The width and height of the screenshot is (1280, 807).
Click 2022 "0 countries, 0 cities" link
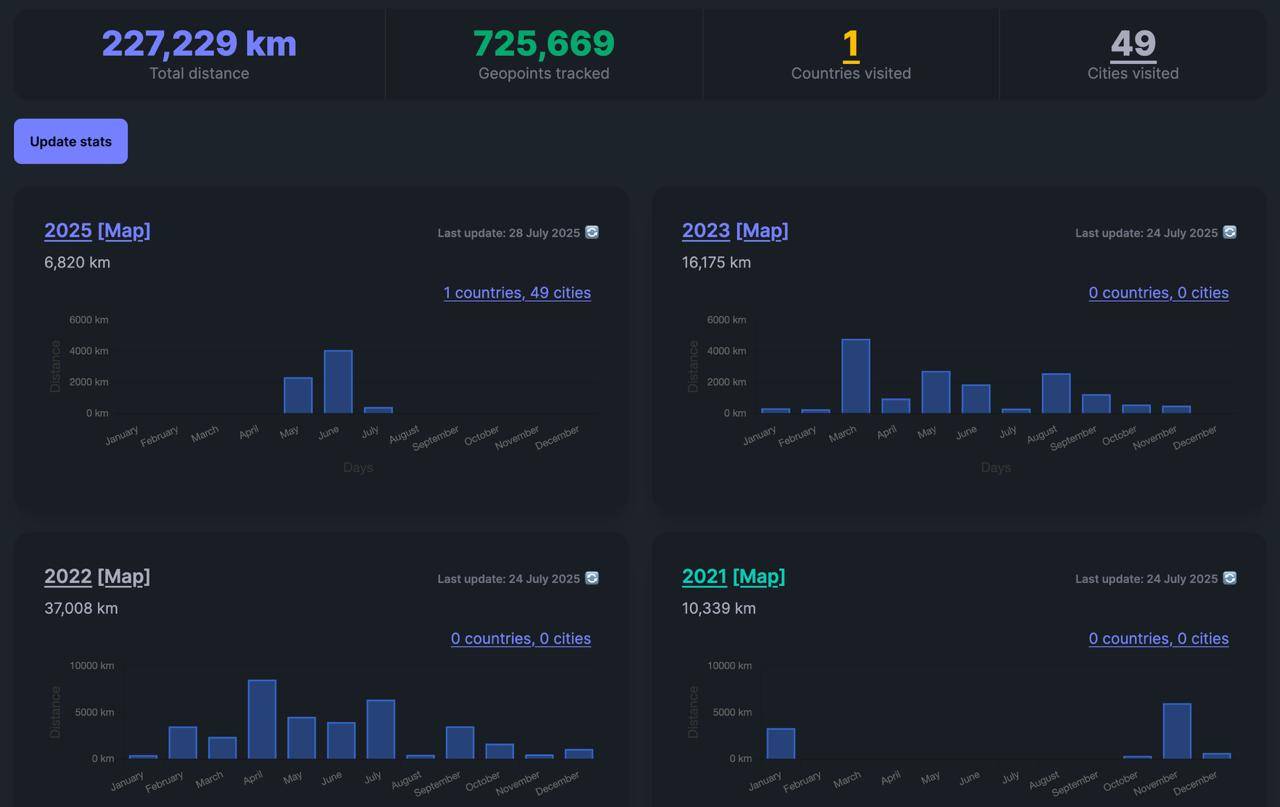pyautogui.click(x=520, y=639)
